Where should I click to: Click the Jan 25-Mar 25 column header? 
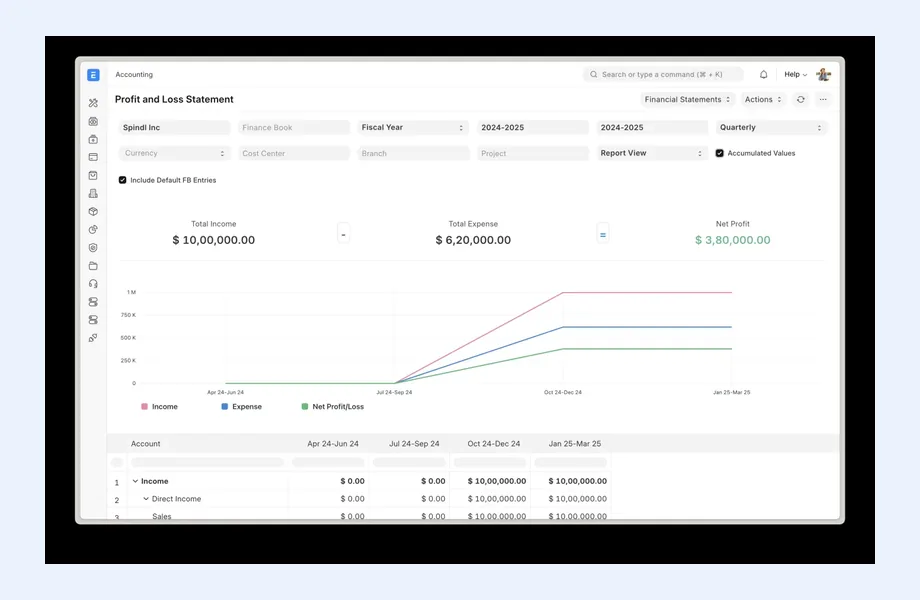pos(575,444)
